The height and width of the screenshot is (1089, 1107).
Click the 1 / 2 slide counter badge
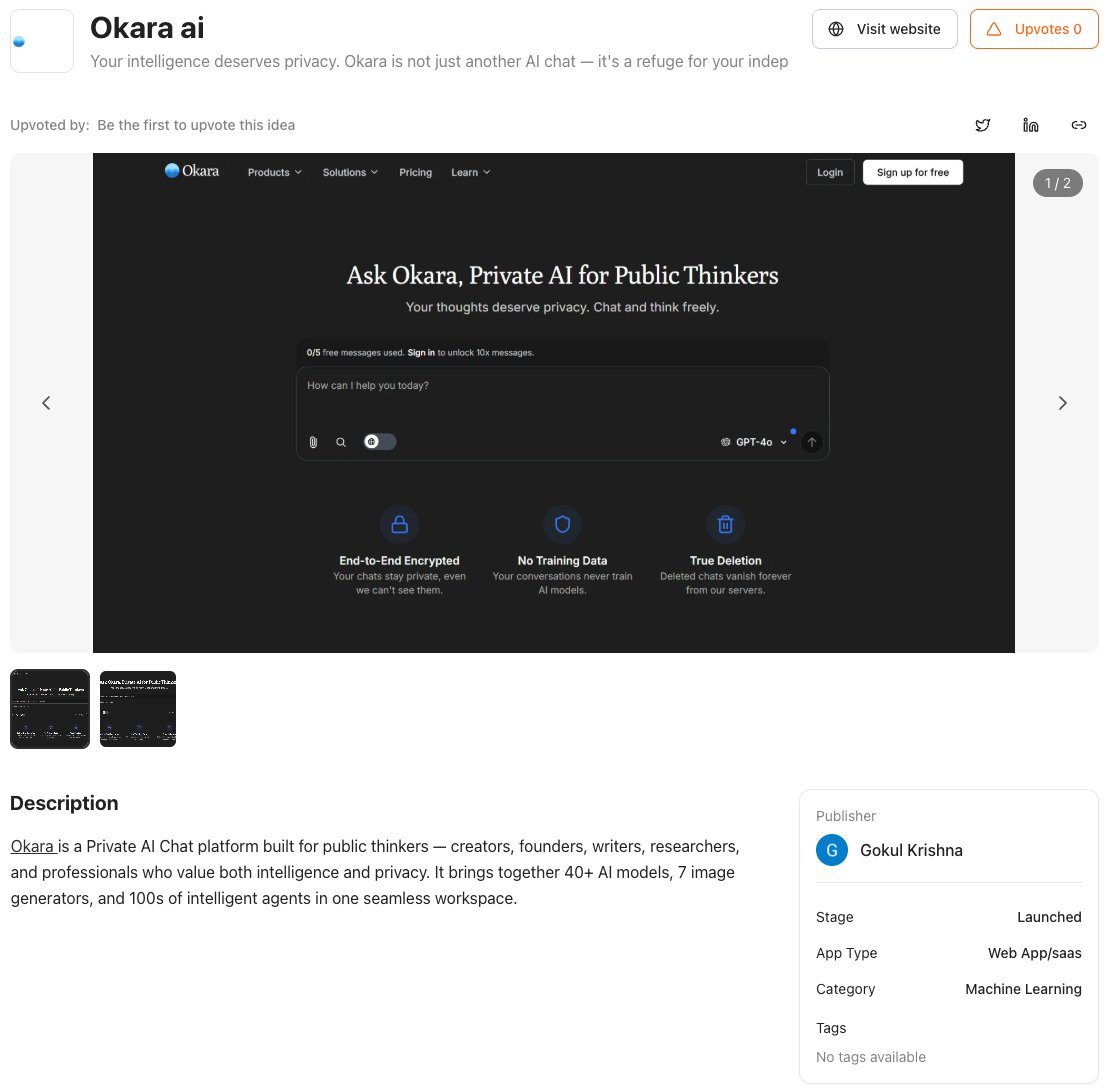[1058, 183]
